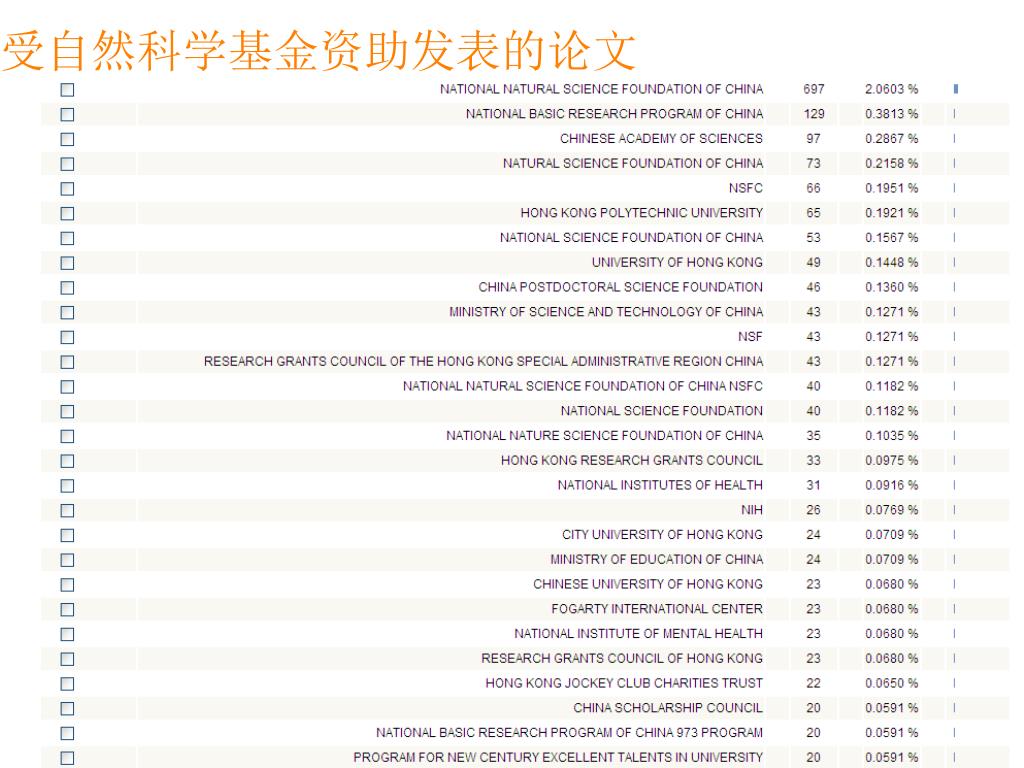
Task: Click the text CHINA POSTDOCTORAL SCIENCE FOUNDATION
Action: pyautogui.click(x=620, y=287)
